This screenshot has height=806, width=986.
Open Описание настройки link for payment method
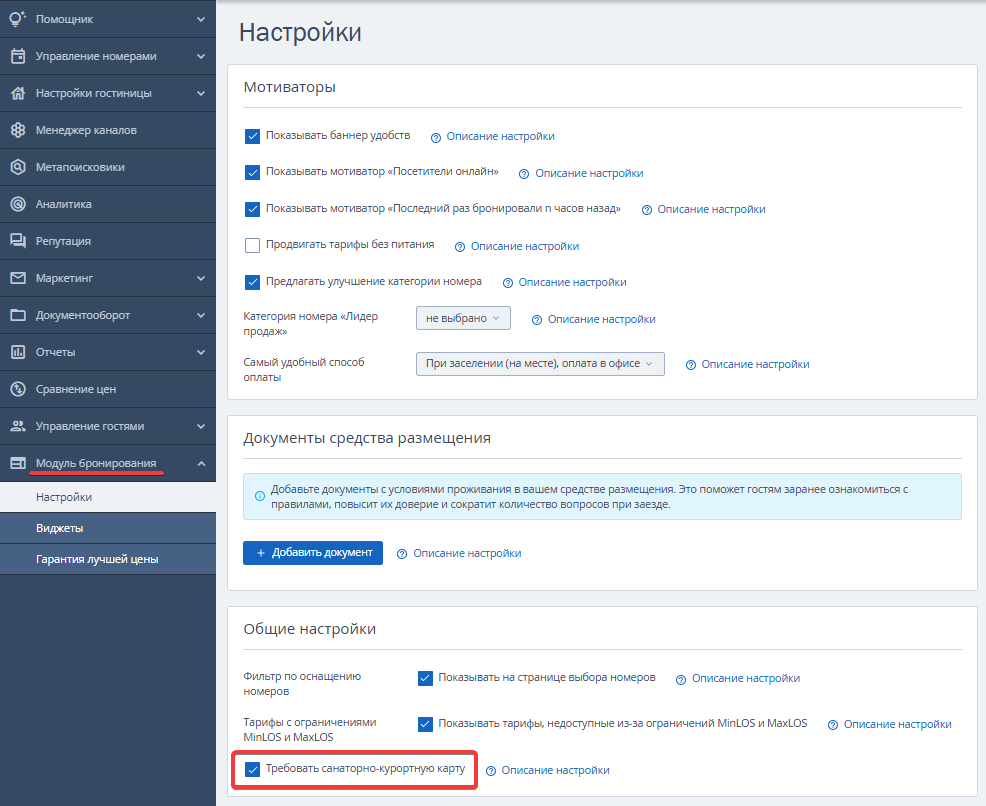coord(755,365)
